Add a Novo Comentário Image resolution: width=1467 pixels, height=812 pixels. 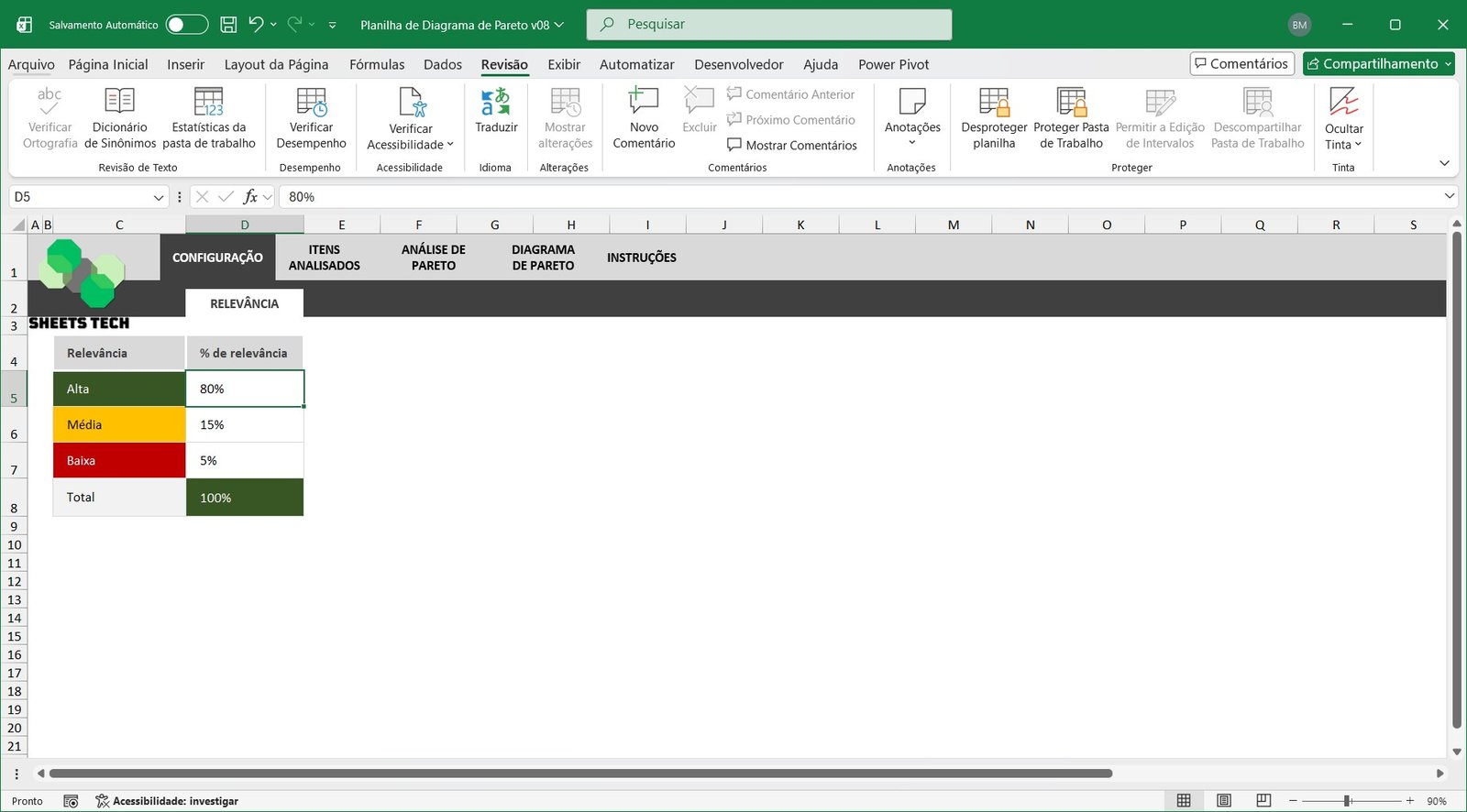[644, 117]
